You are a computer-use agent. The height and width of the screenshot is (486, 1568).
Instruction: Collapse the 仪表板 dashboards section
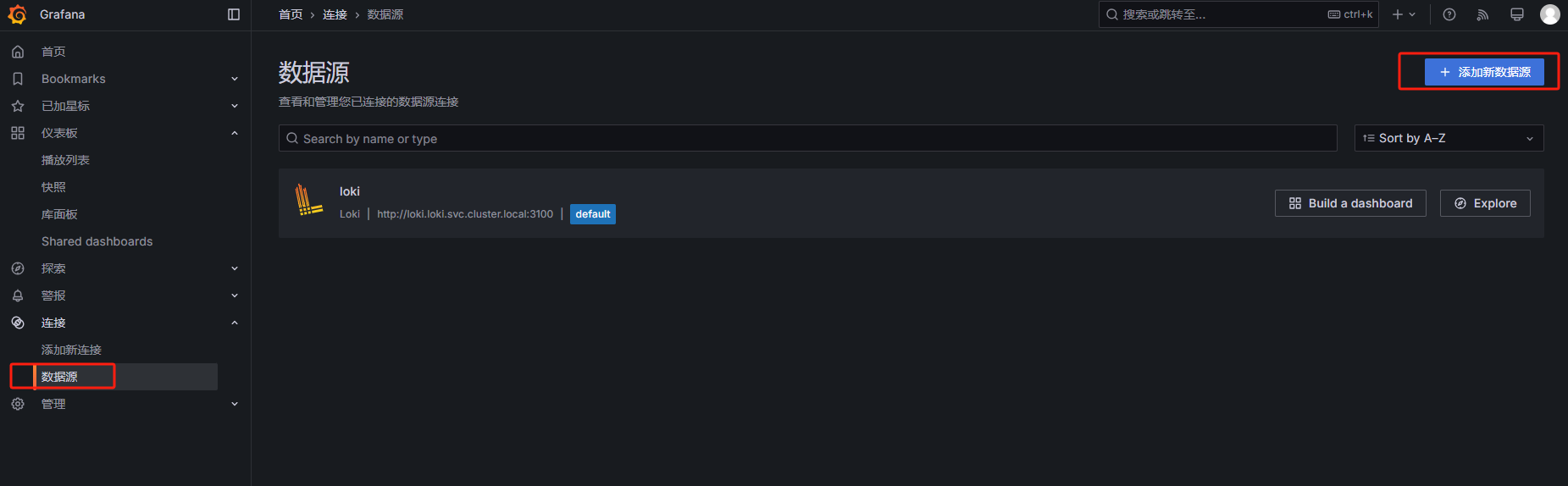tap(235, 133)
